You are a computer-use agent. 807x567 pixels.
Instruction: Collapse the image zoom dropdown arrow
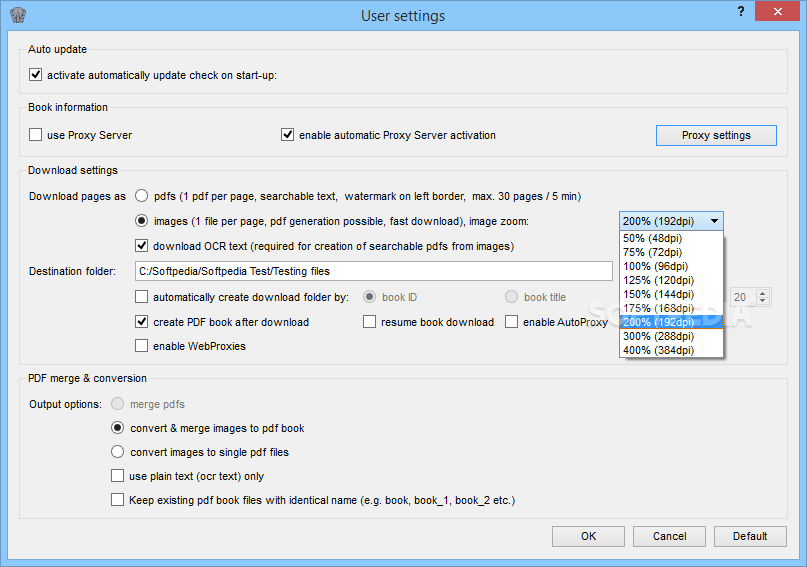coord(714,221)
